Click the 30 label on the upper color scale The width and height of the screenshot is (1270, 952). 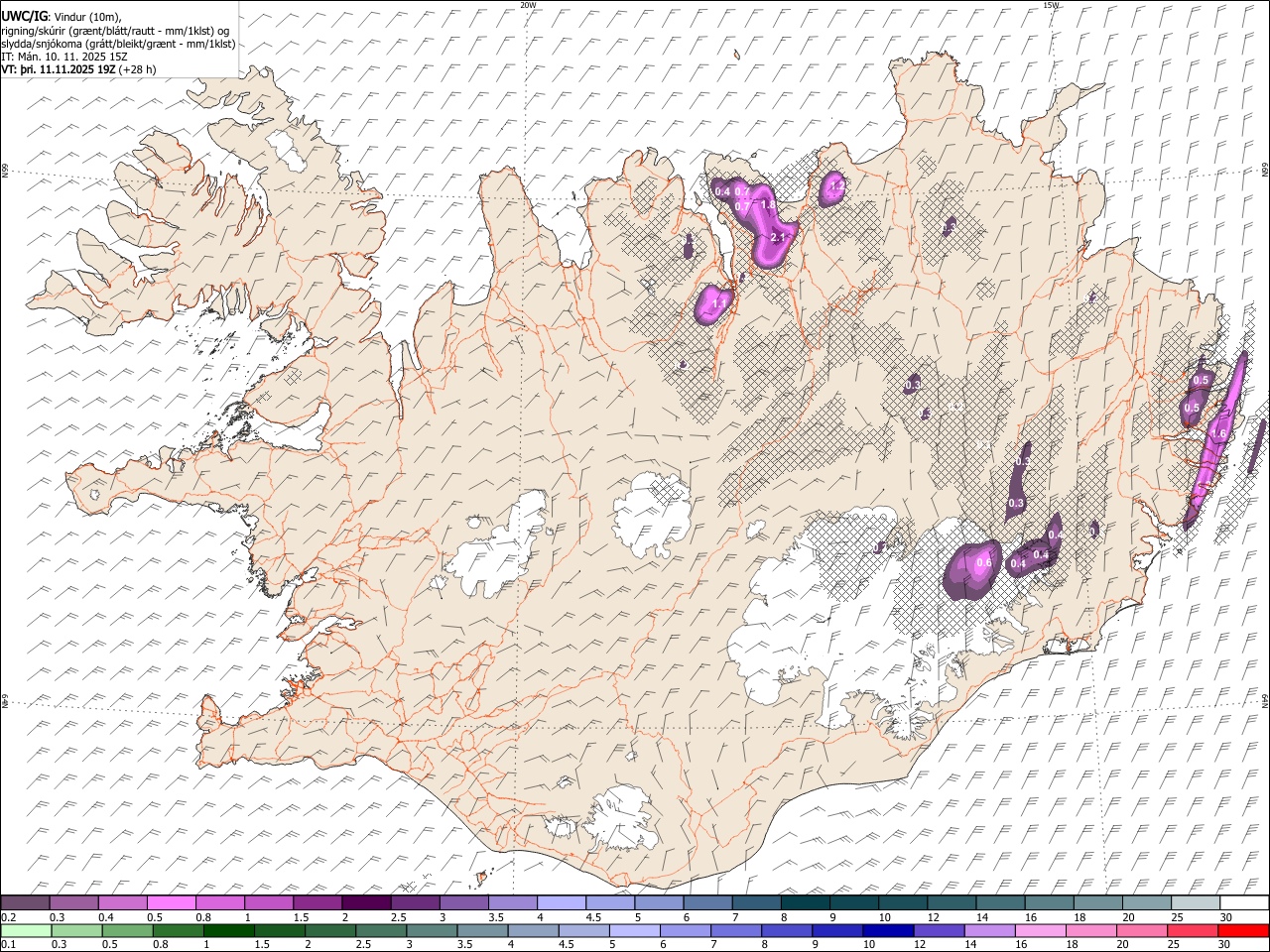pyautogui.click(x=1224, y=917)
